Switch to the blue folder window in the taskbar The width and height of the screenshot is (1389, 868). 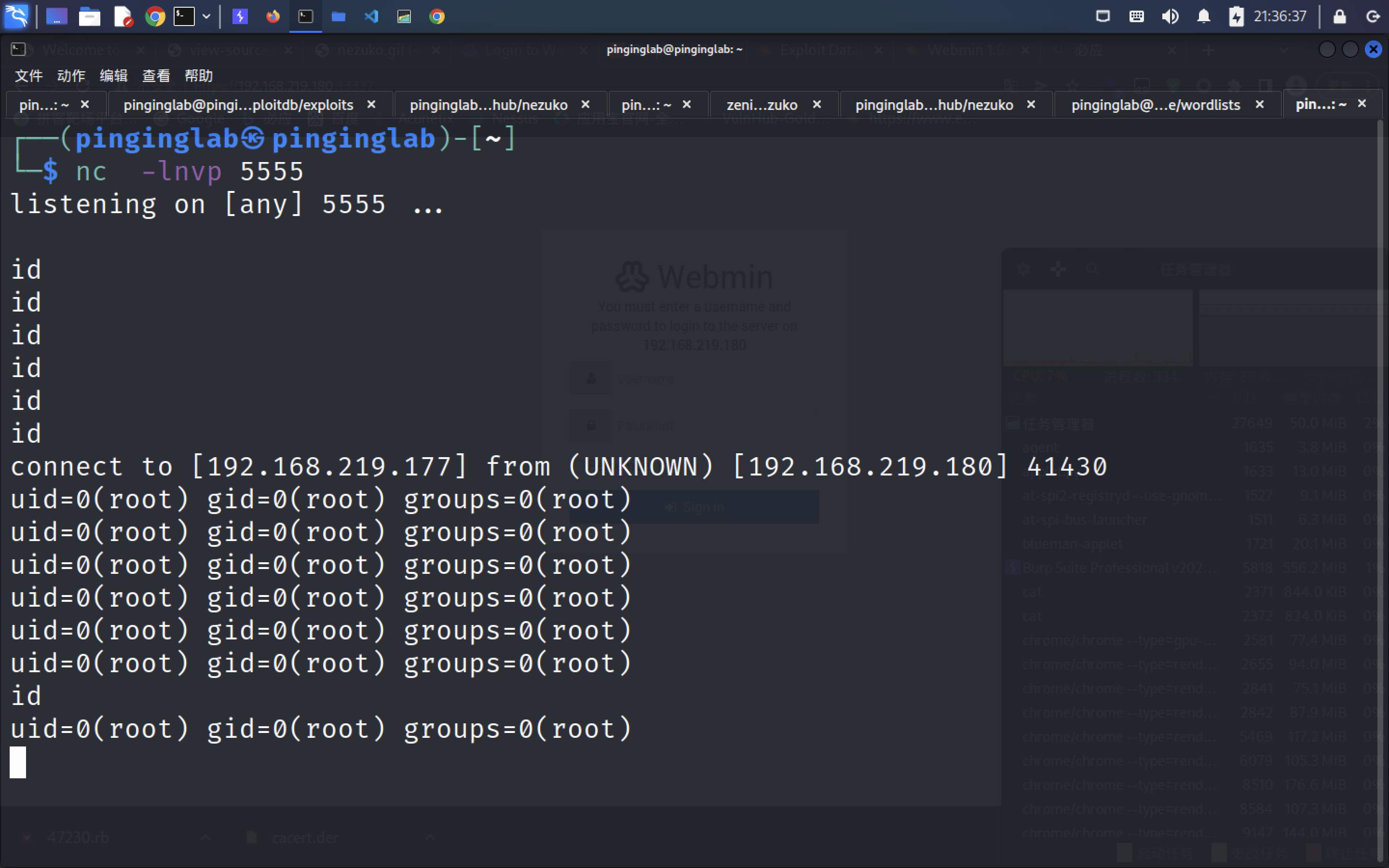(339, 16)
